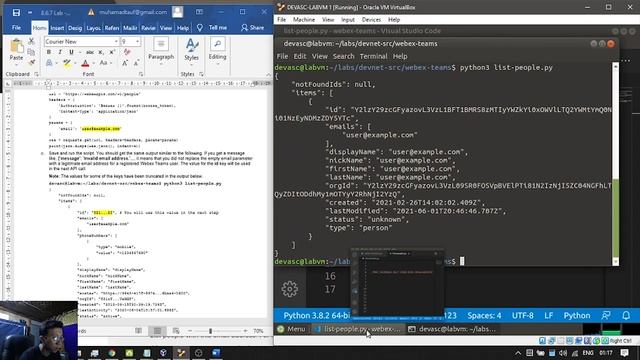Collapse the Word ribbon with chevron

[268, 74]
